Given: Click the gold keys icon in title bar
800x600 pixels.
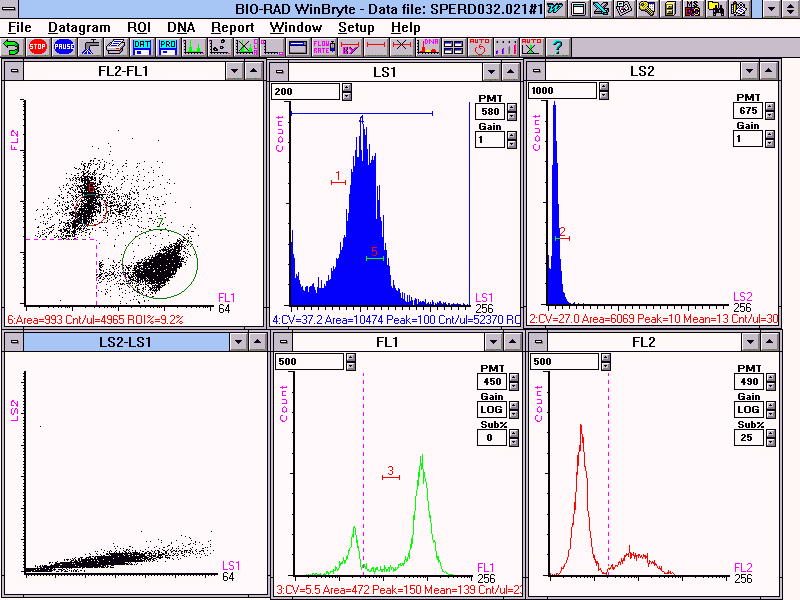Looking at the screenshot, I should (647, 9).
